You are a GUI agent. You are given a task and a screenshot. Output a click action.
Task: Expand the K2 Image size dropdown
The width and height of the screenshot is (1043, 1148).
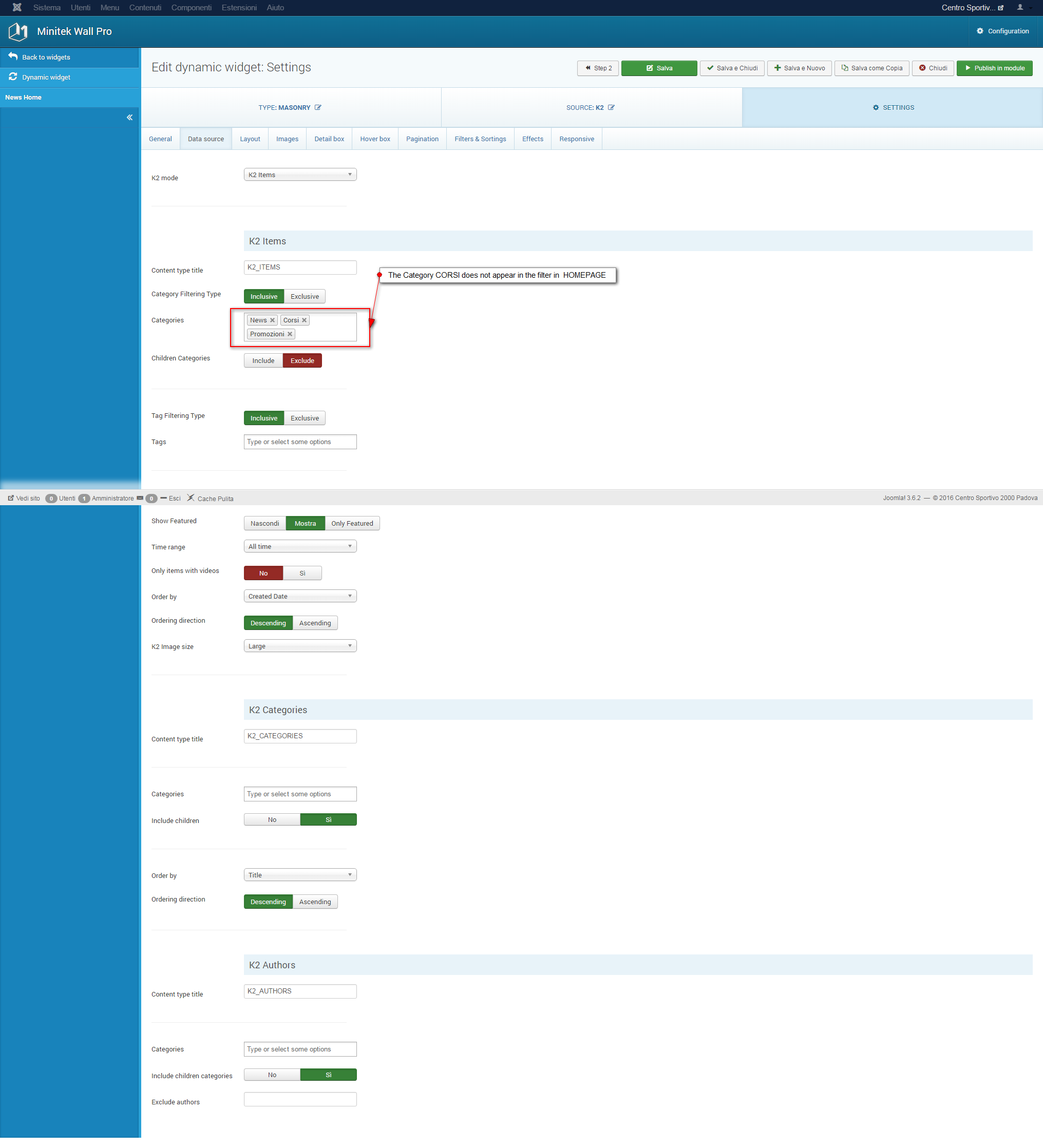point(300,646)
